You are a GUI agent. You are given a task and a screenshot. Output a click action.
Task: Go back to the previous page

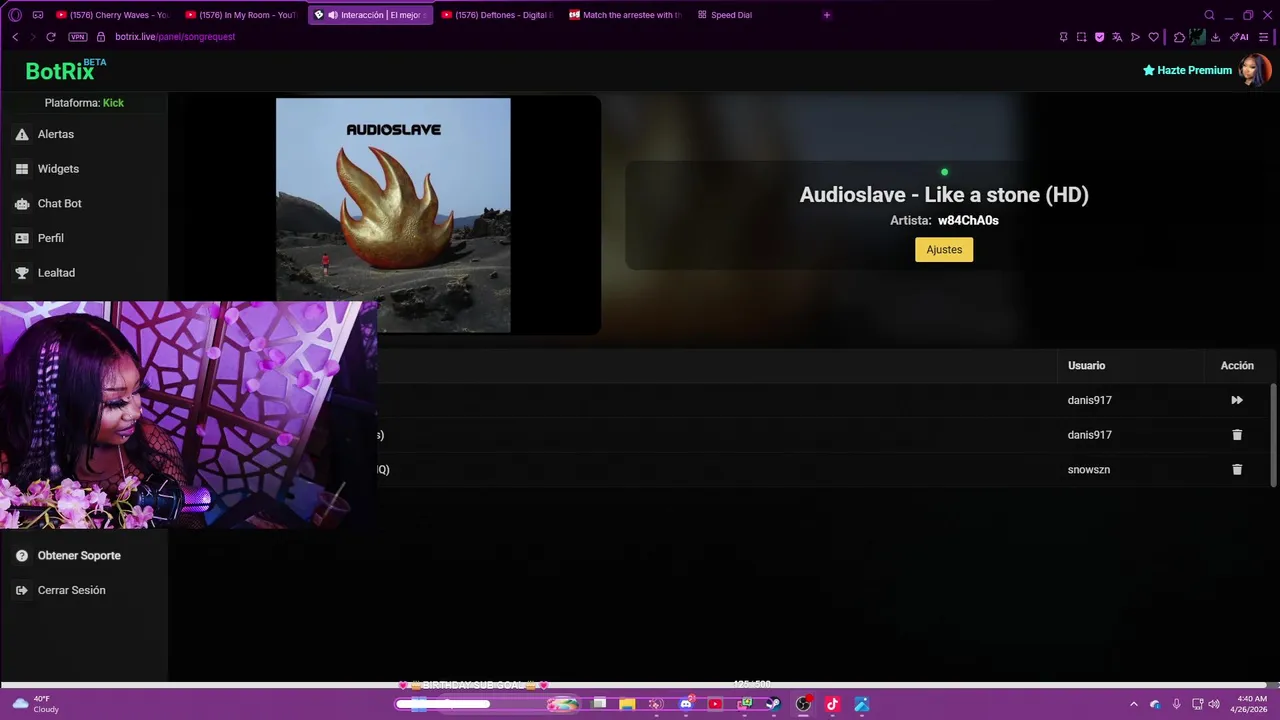point(15,37)
